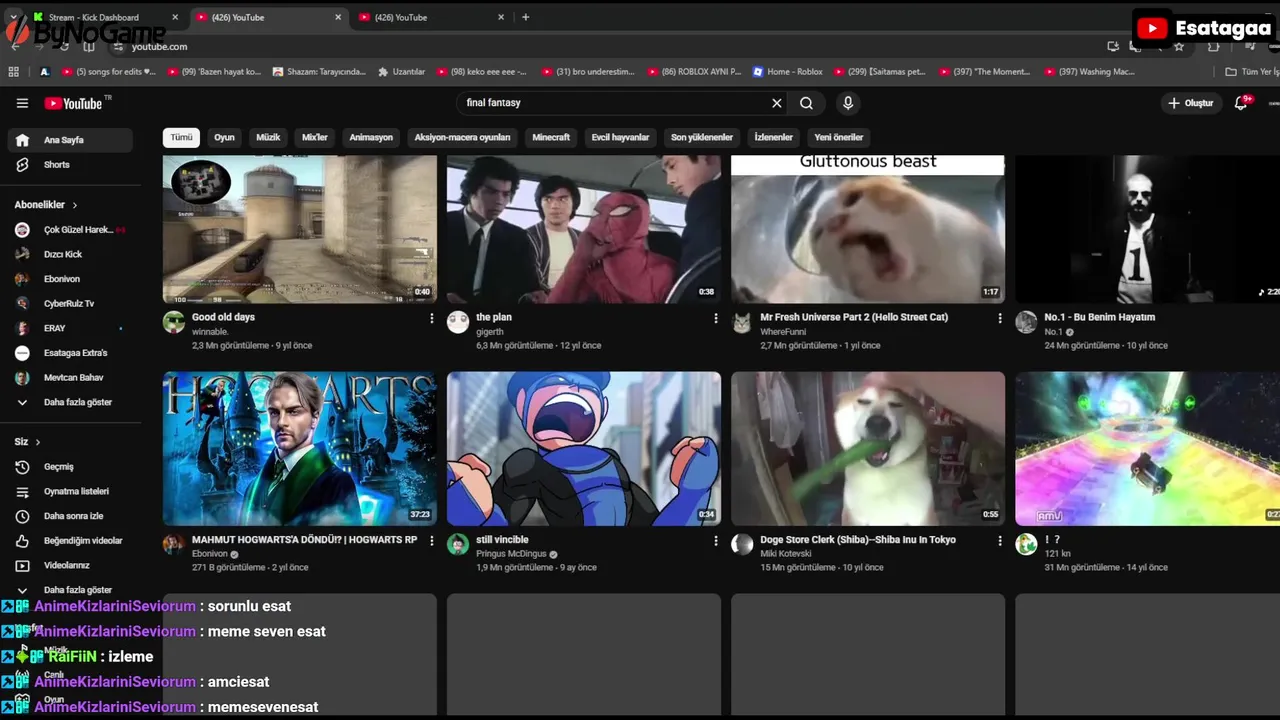Screen dimensions: 1280x720
Task: Open the Siz section chevron
Action: point(38,442)
